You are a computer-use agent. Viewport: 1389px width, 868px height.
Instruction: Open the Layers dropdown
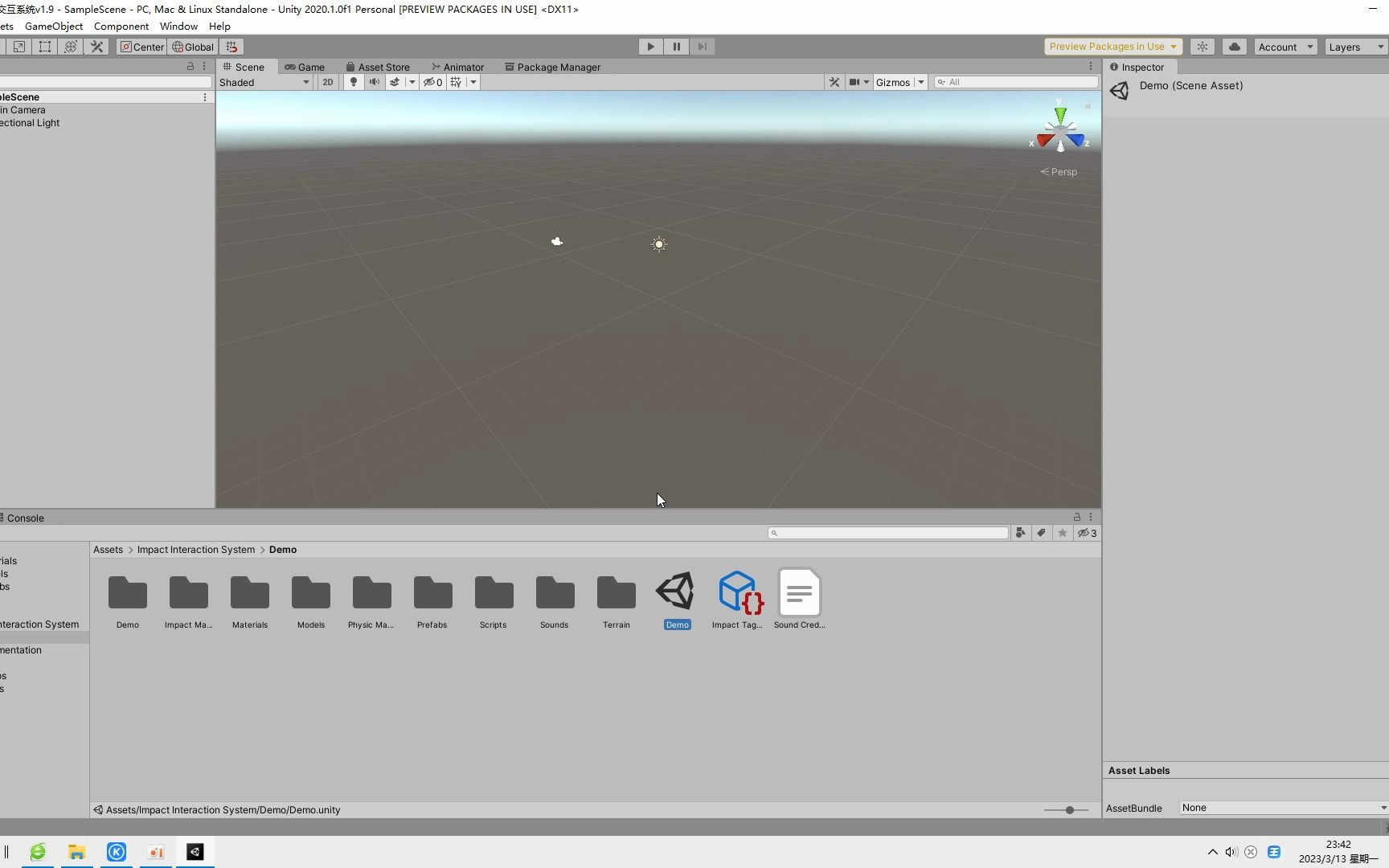(x=1354, y=47)
